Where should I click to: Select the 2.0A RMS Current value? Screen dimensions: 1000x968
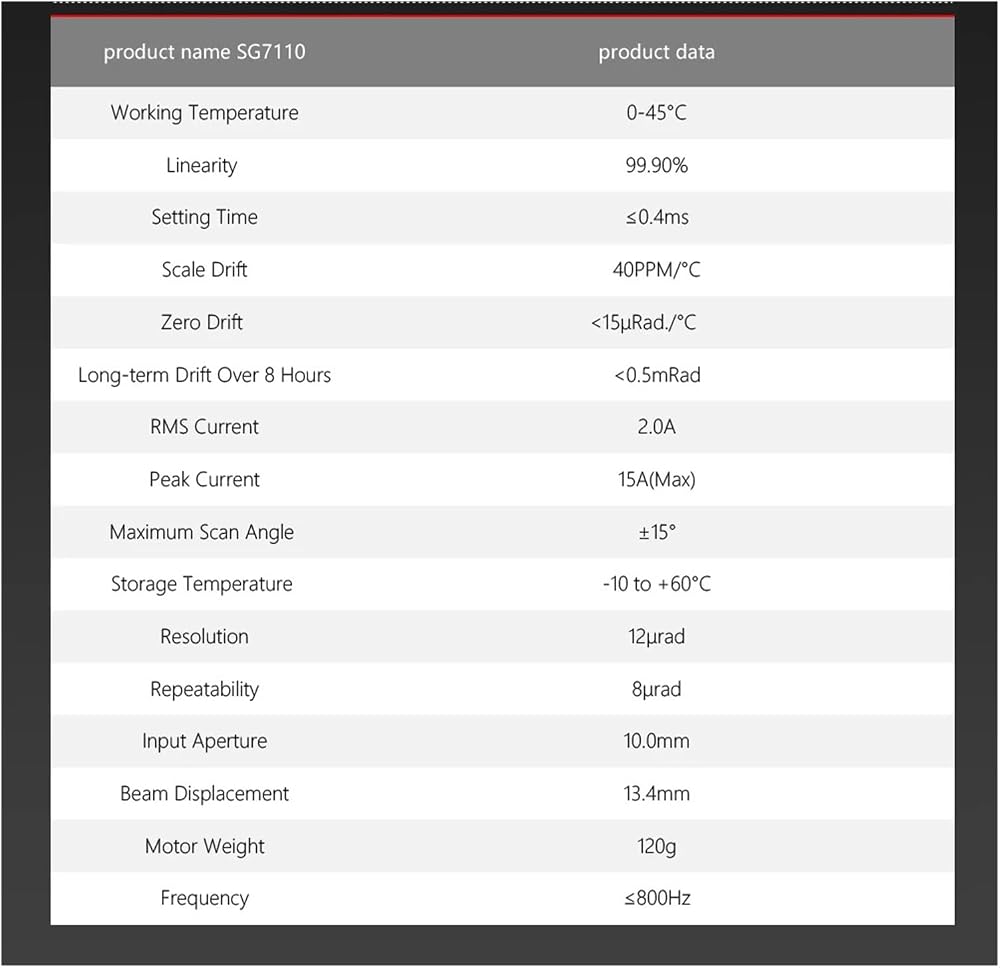[x=656, y=427]
